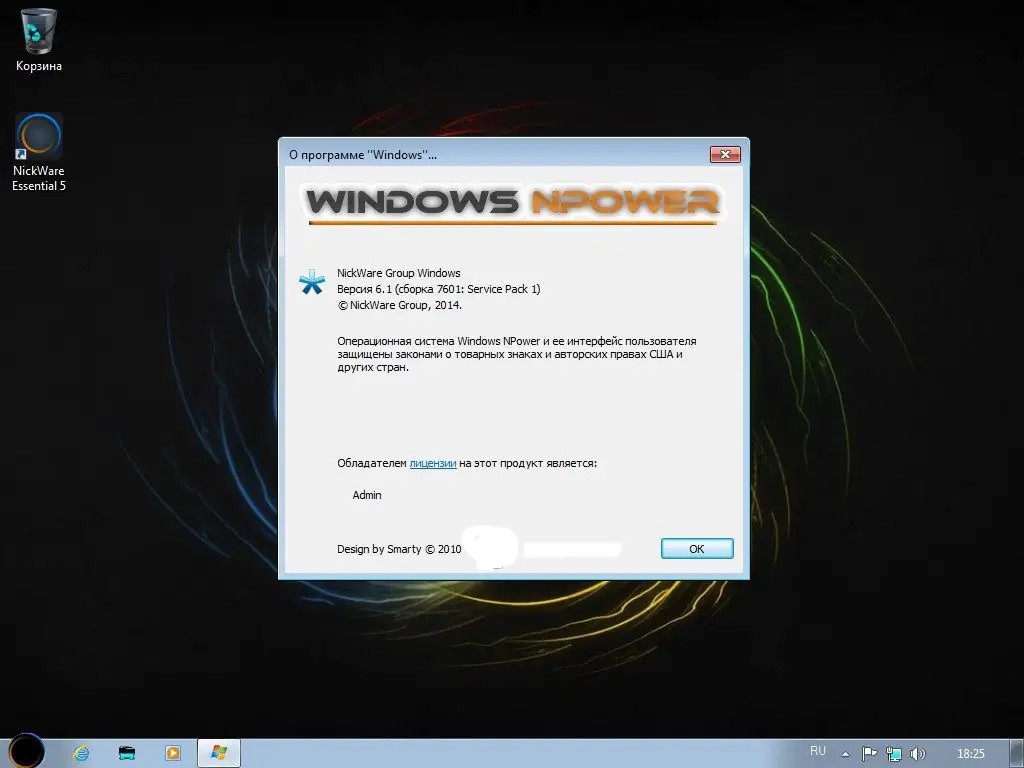Click the dialog title "О программе "Windows"..."
Image resolution: width=1024 pixels, height=768 pixels.
[x=363, y=155]
